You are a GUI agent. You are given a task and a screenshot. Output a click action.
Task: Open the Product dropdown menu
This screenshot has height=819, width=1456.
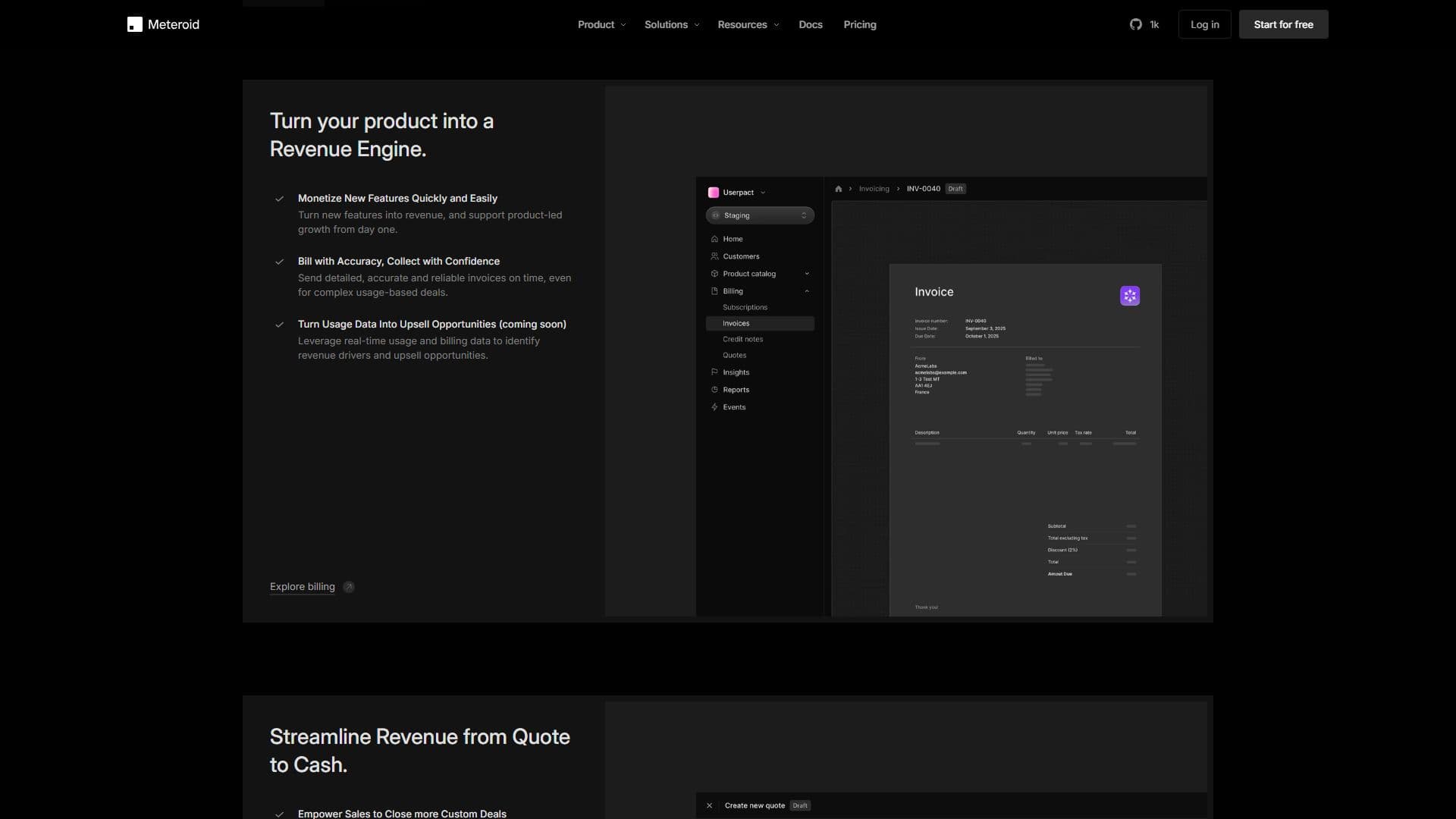[602, 24]
